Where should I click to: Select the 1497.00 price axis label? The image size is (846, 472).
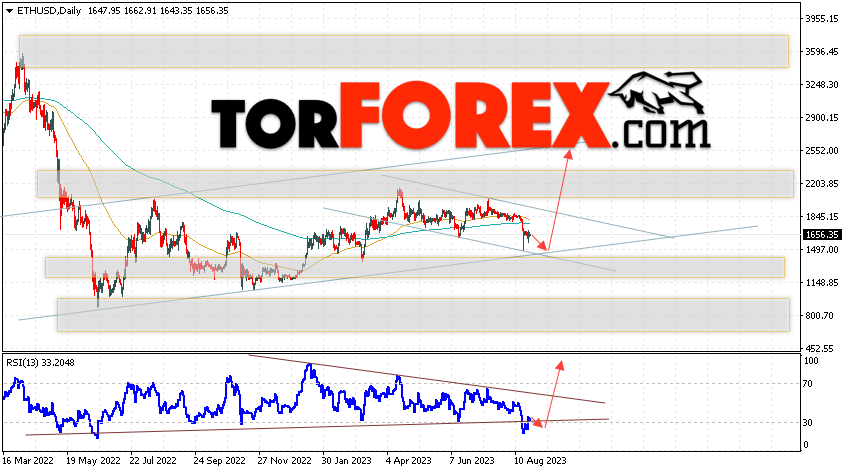coord(822,250)
